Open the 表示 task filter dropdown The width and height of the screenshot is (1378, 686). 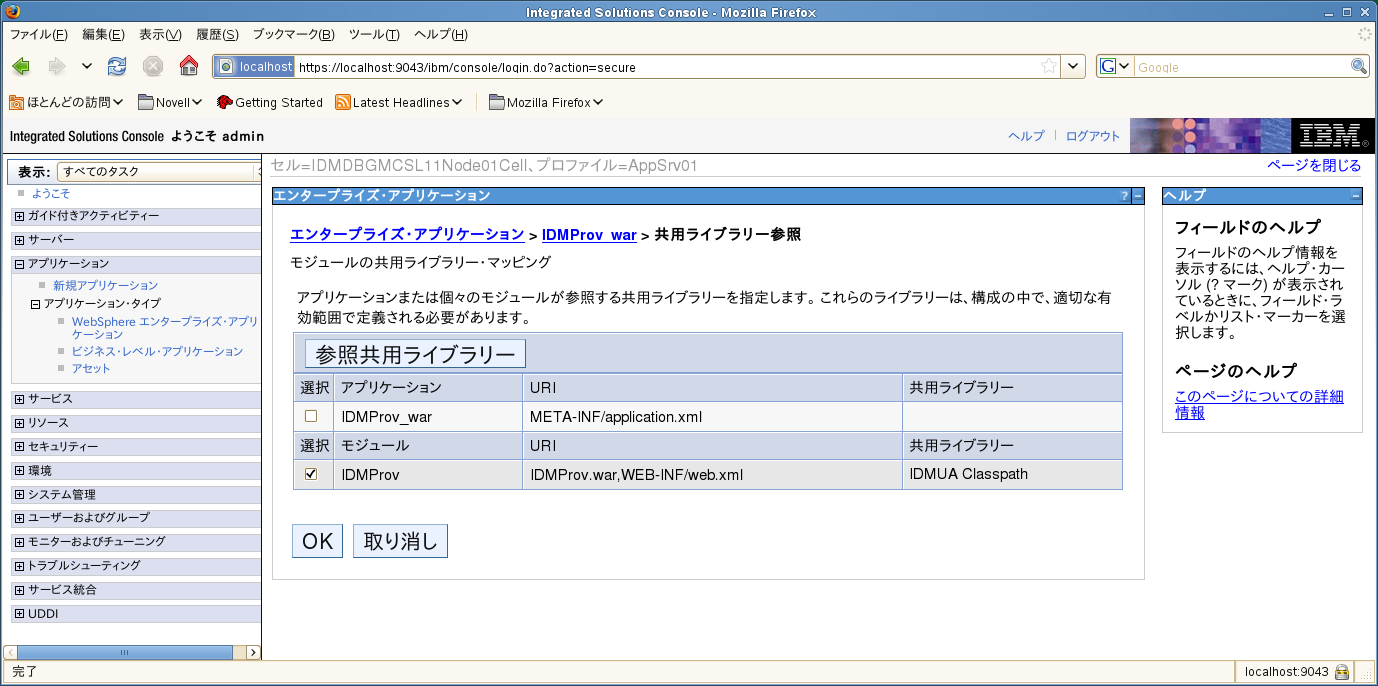(158, 172)
